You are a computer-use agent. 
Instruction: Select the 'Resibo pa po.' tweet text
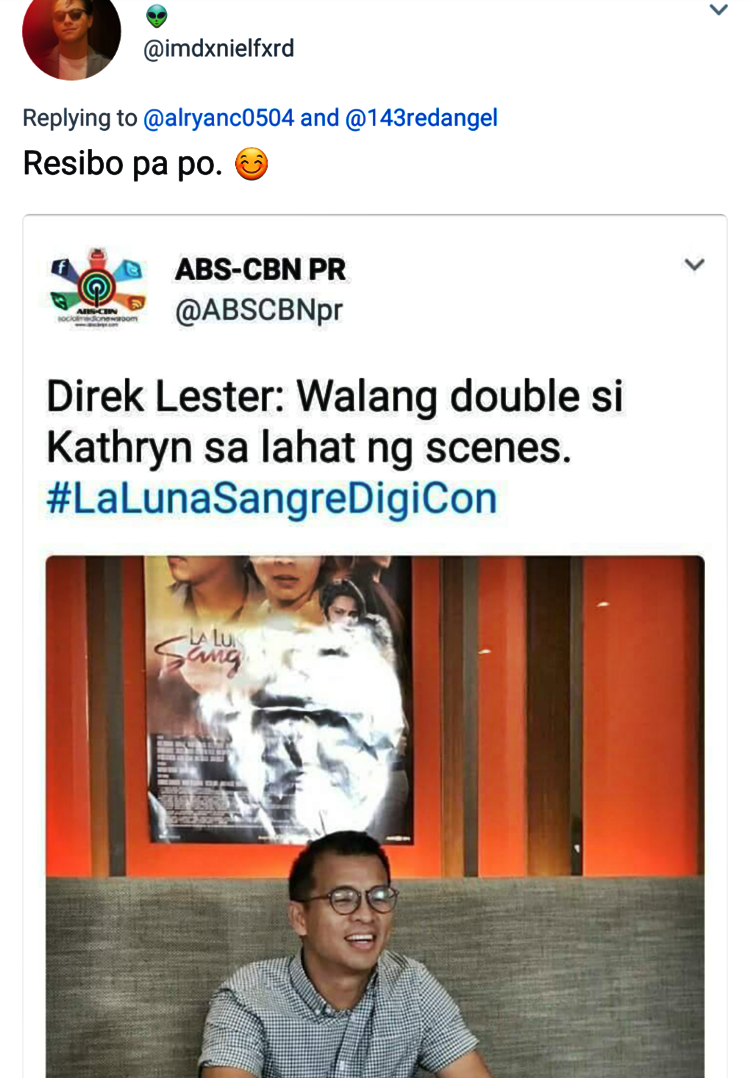click(123, 164)
